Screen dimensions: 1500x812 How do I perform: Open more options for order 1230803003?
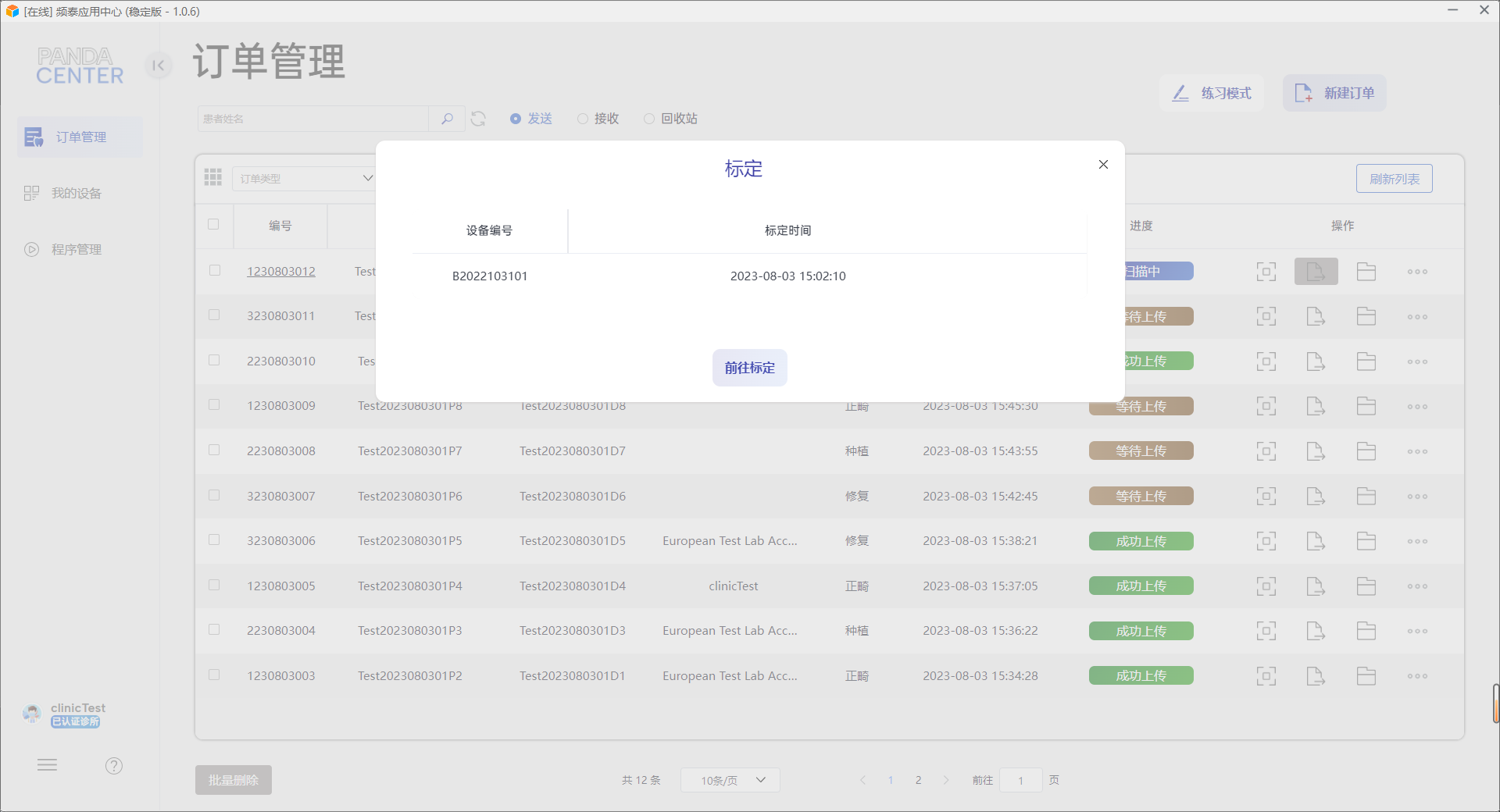coord(1417,676)
